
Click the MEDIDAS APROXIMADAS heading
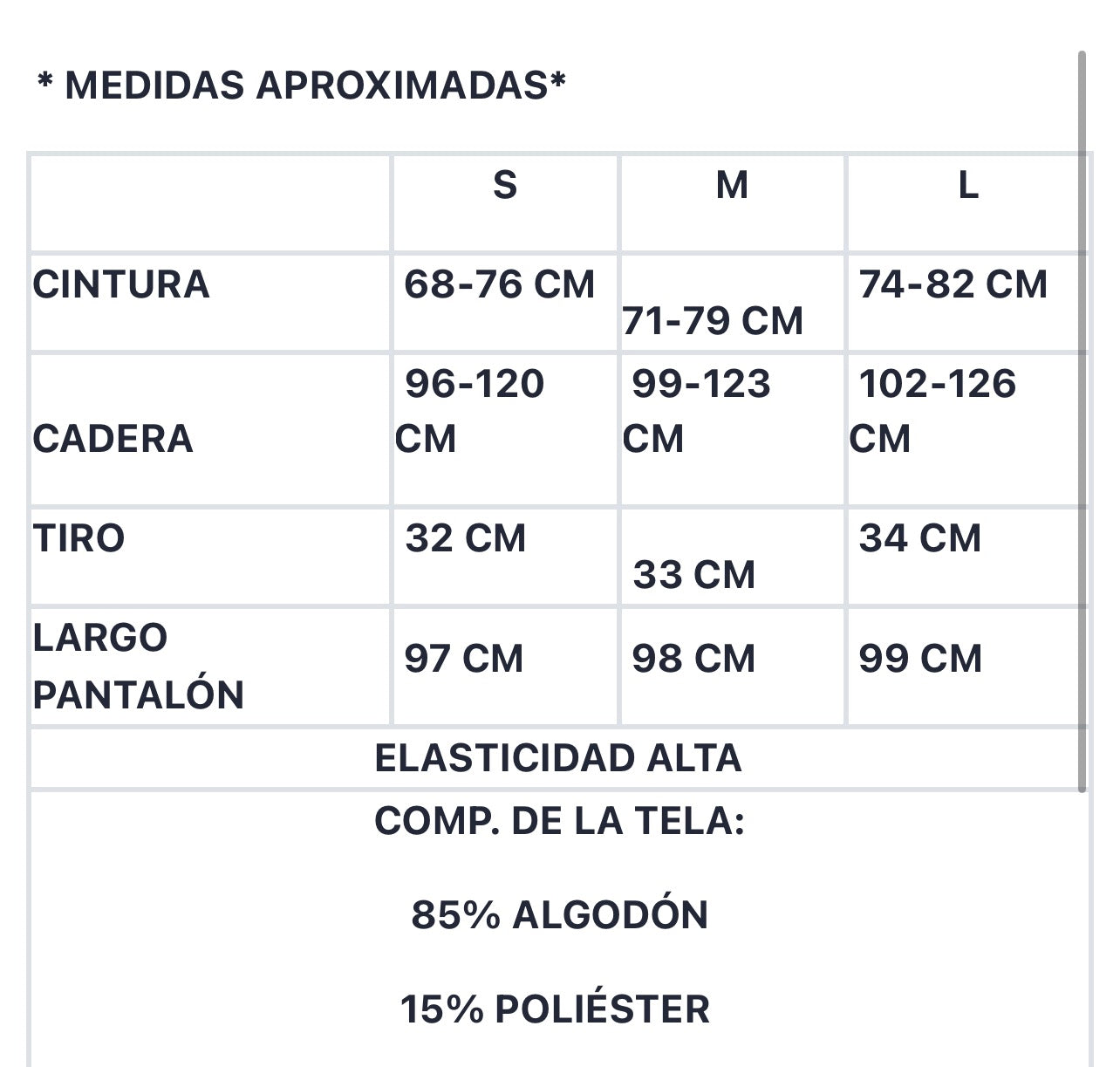tap(302, 85)
